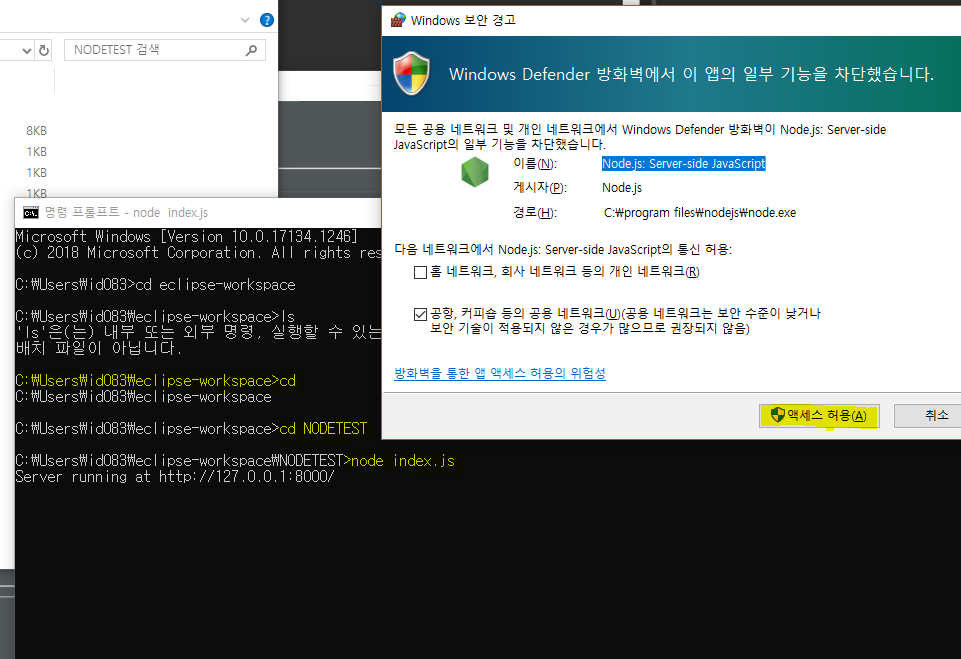Screen dimensions: 961x659
Task: Click the 'node index.js' command text
Action: (x=403, y=461)
